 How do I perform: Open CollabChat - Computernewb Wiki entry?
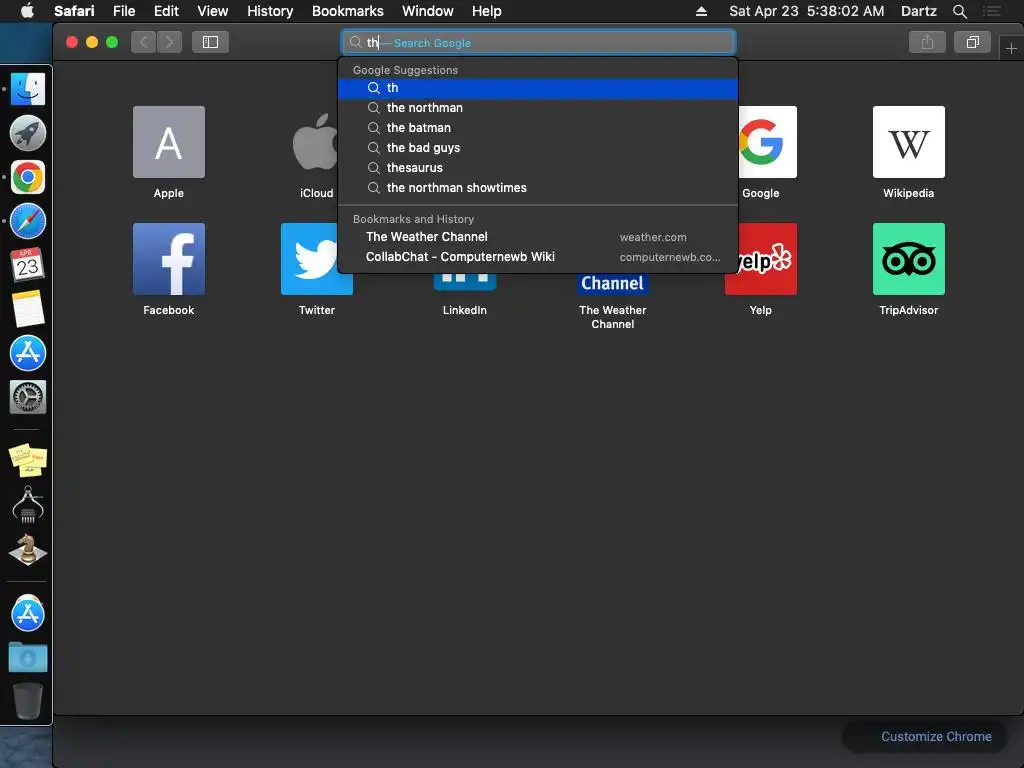(x=538, y=257)
